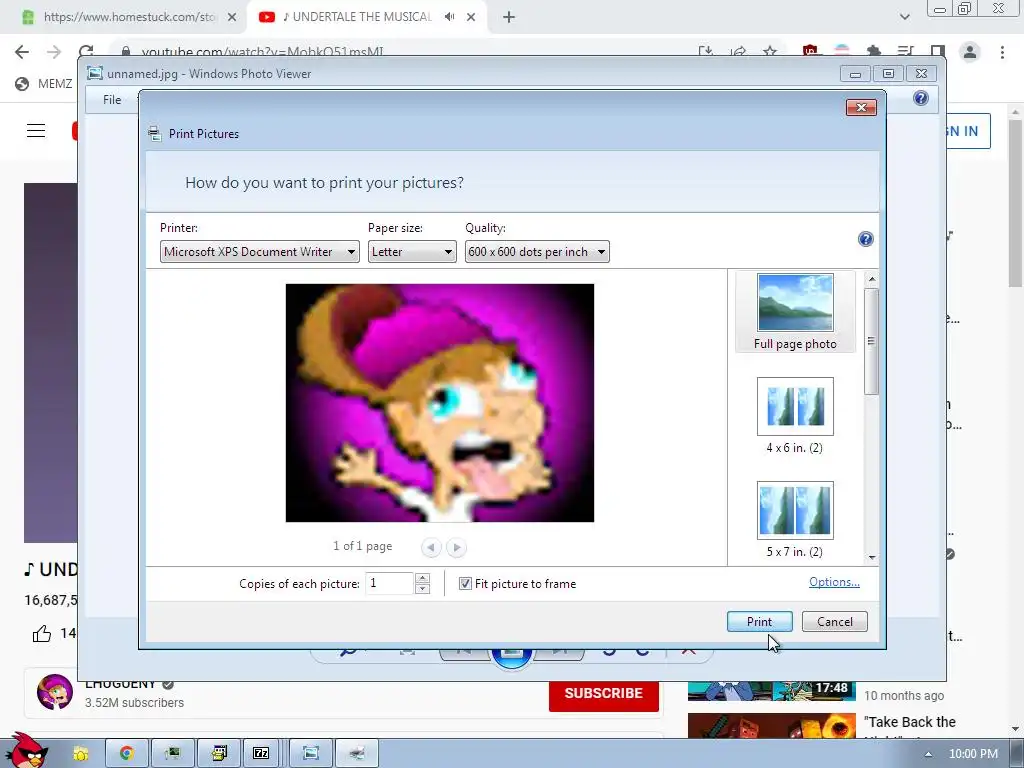The width and height of the screenshot is (1024, 768).
Task: Close the homestuck.com tab
Action: click(232, 18)
